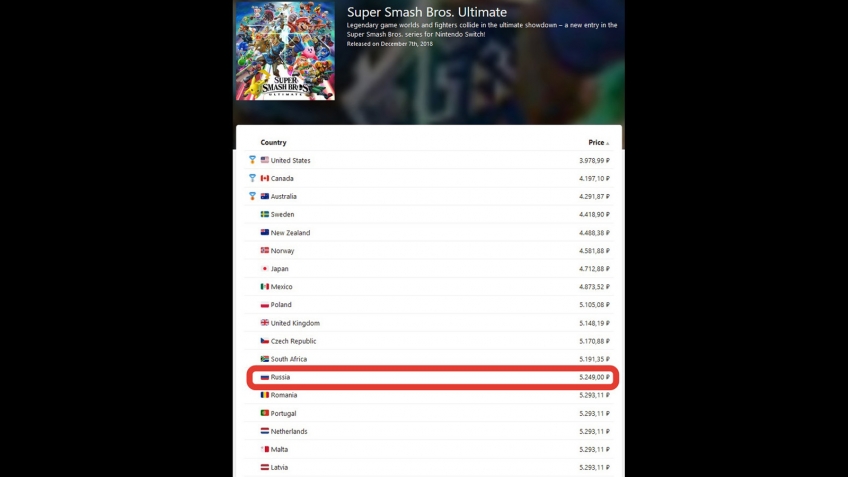The height and width of the screenshot is (477, 848).
Task: Click the Country column header
Action: tap(273, 143)
